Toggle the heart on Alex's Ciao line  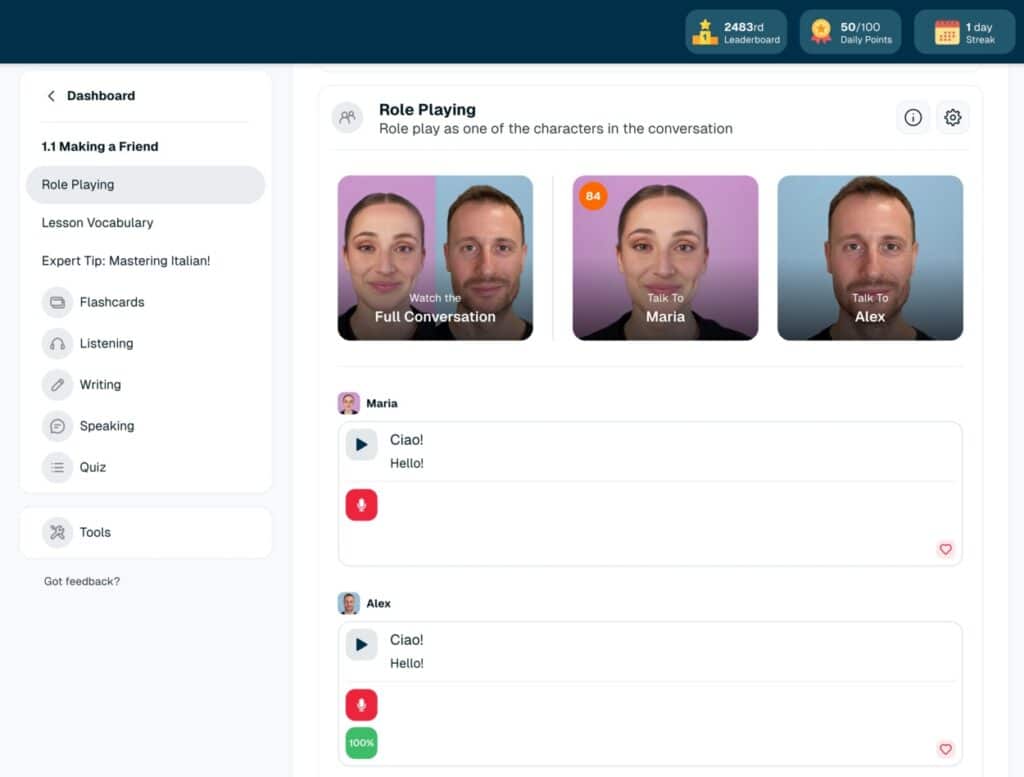945,749
